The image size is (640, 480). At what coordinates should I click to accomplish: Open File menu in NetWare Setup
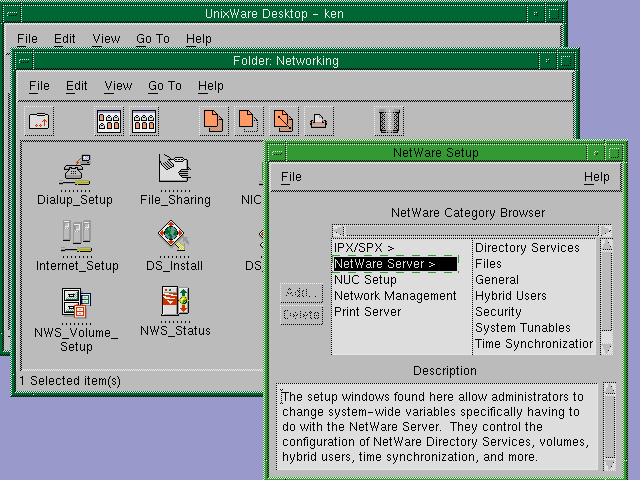tap(291, 177)
